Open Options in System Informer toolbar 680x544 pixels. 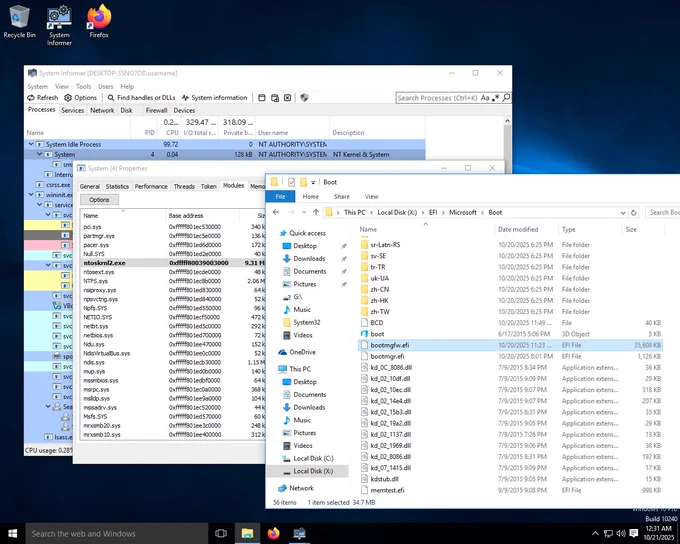81,98
